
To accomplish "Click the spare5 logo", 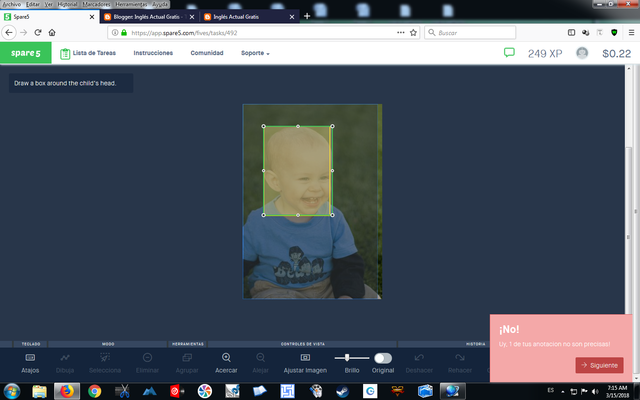I will tap(26, 53).
